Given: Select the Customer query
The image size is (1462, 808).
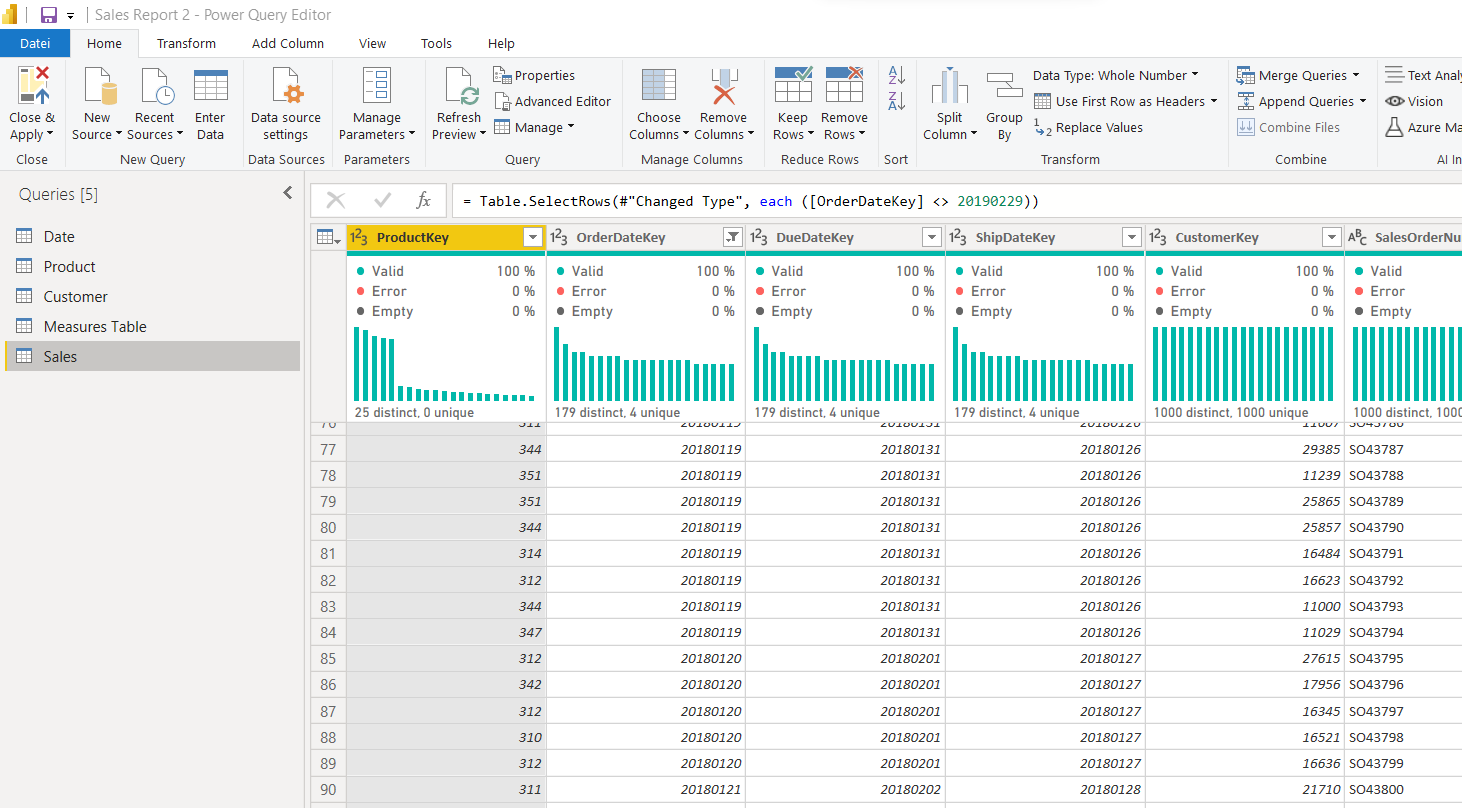Looking at the screenshot, I should (75, 297).
